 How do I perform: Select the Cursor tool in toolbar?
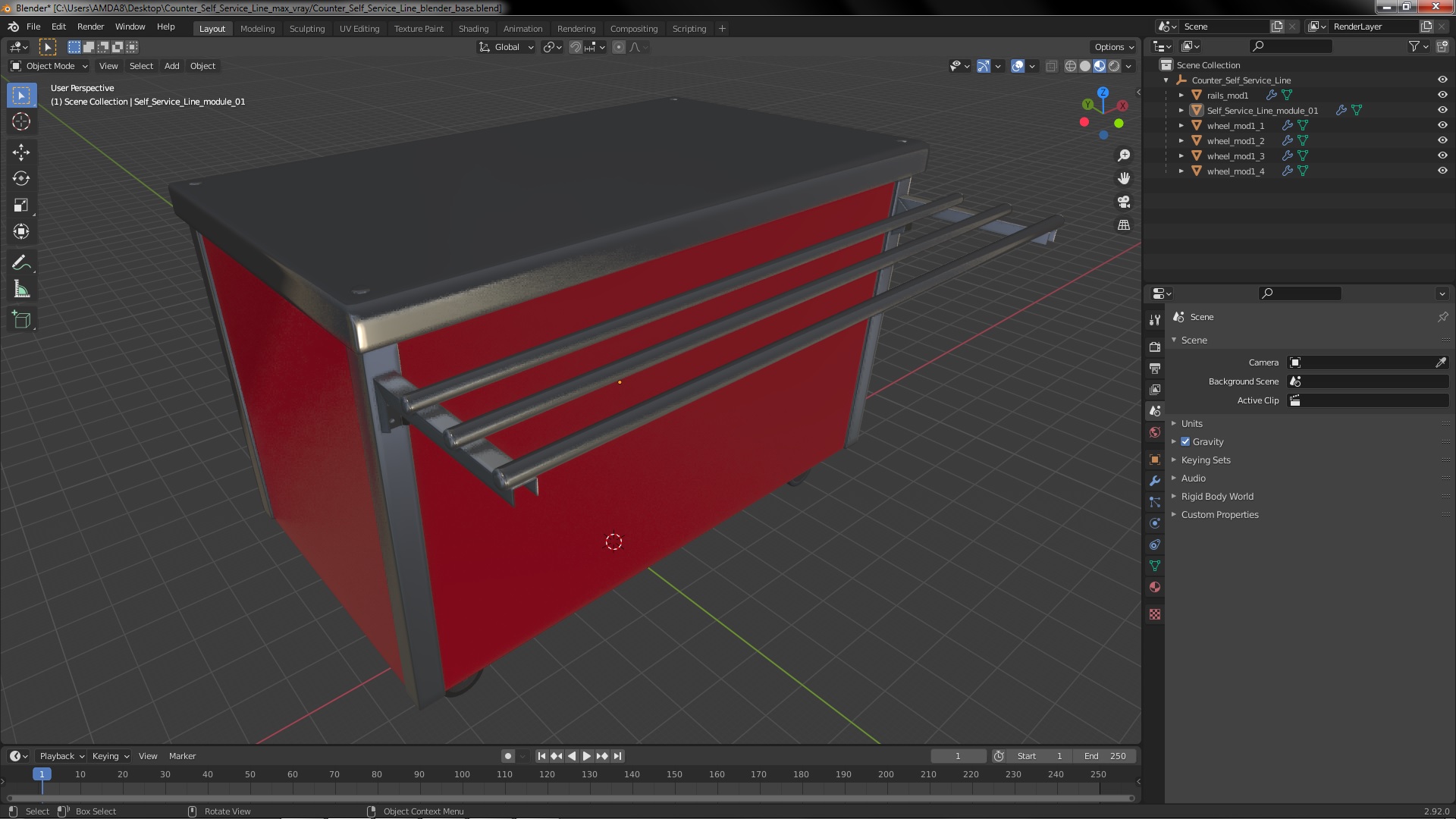click(x=21, y=121)
